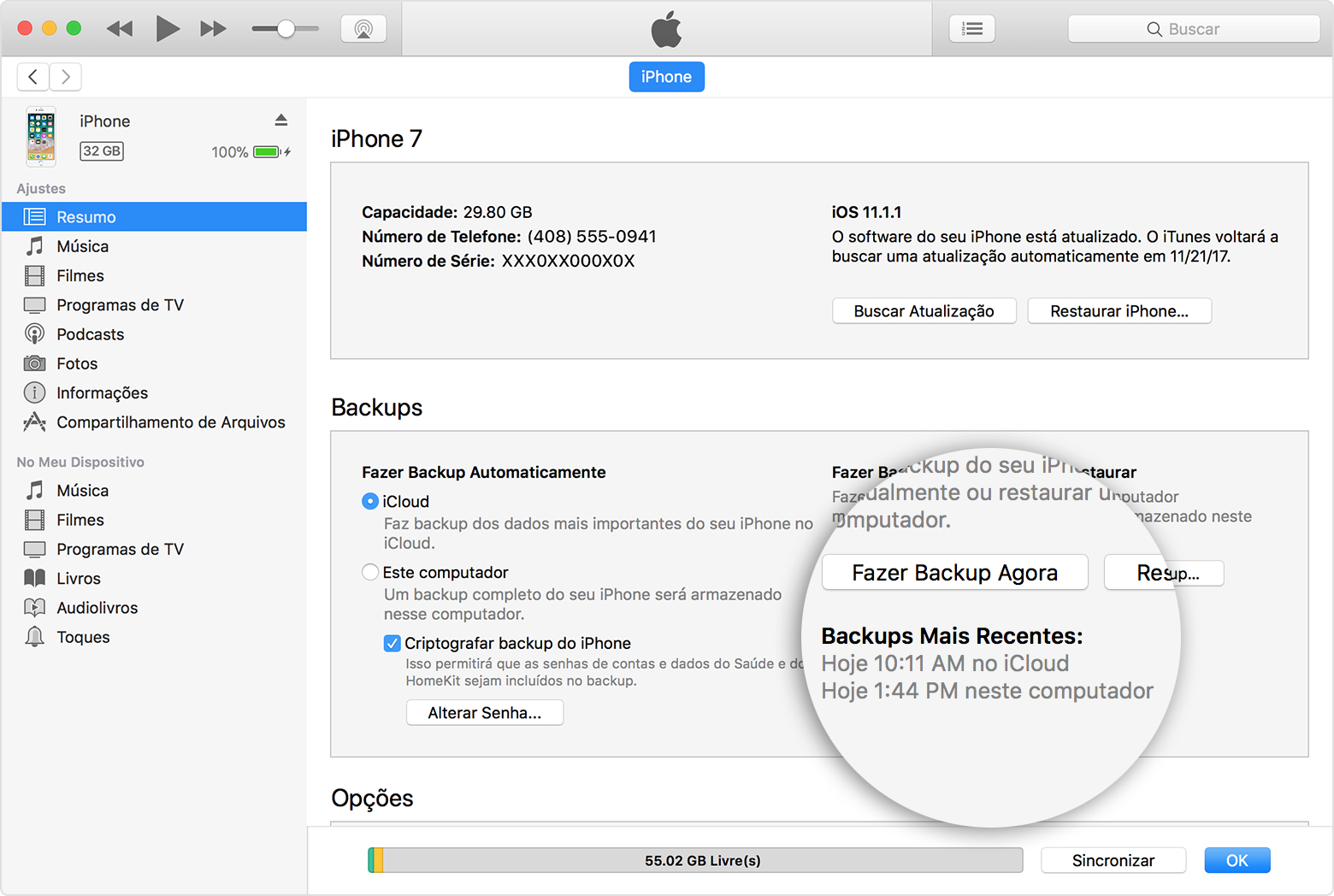
Task: Click Restaurar iPhone button
Action: coord(1119,311)
